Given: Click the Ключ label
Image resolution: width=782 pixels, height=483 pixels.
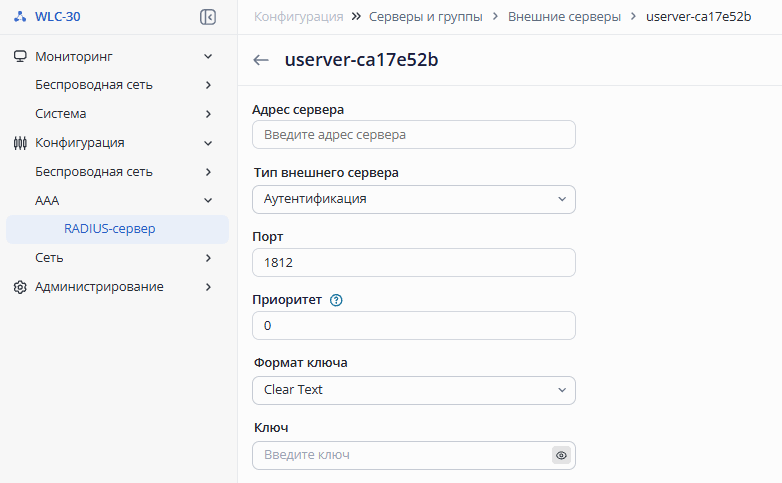Looking at the screenshot, I should tap(271, 428).
